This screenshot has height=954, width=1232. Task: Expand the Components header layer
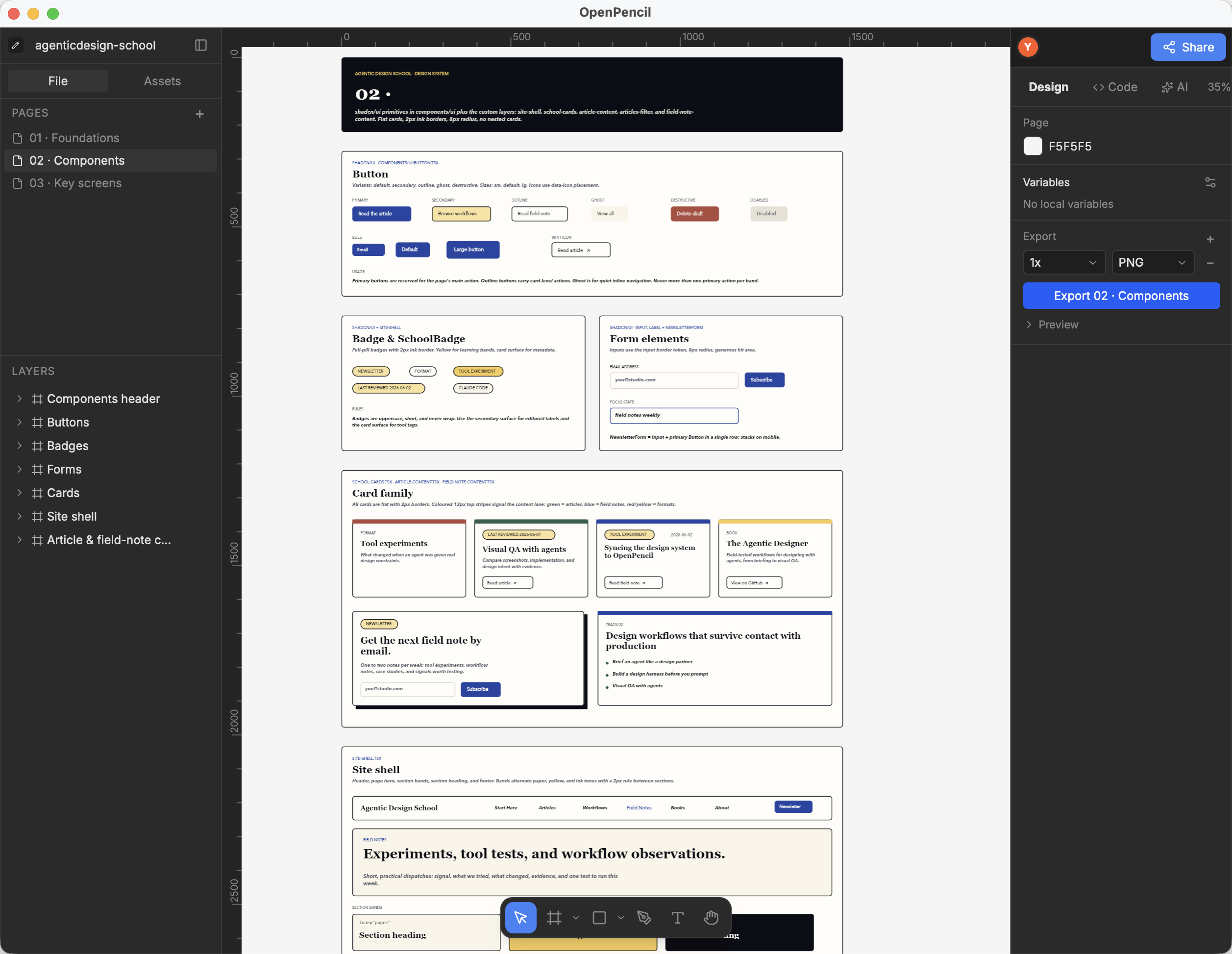coord(20,399)
